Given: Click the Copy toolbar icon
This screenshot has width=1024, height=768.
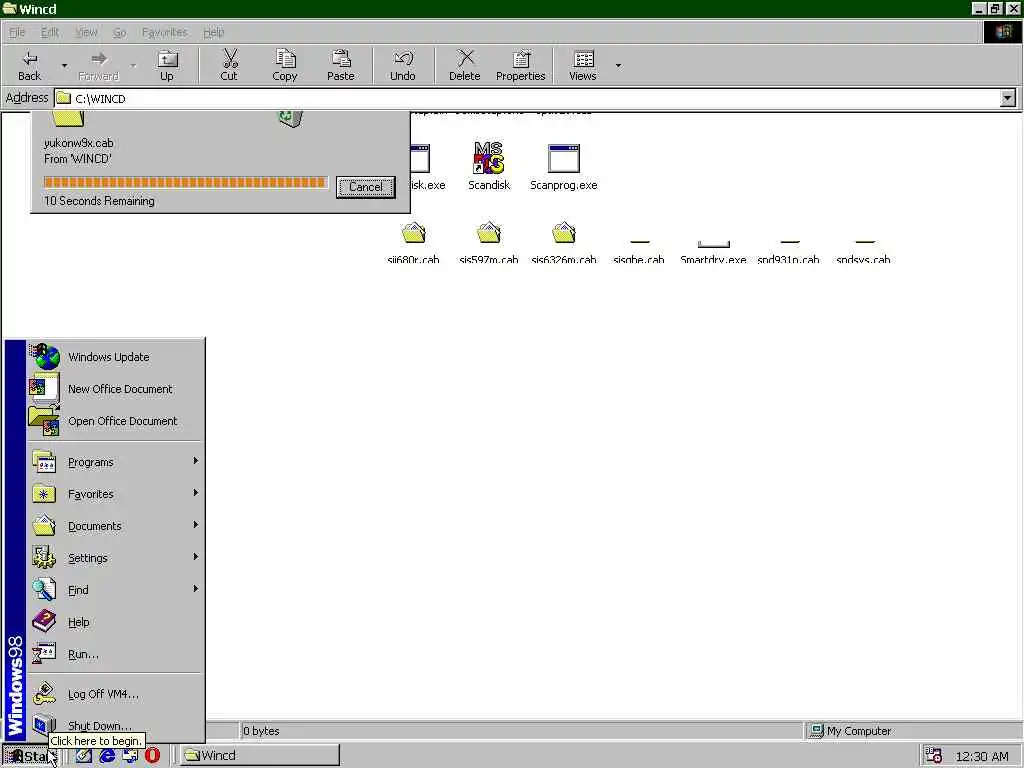Looking at the screenshot, I should coord(285,58).
